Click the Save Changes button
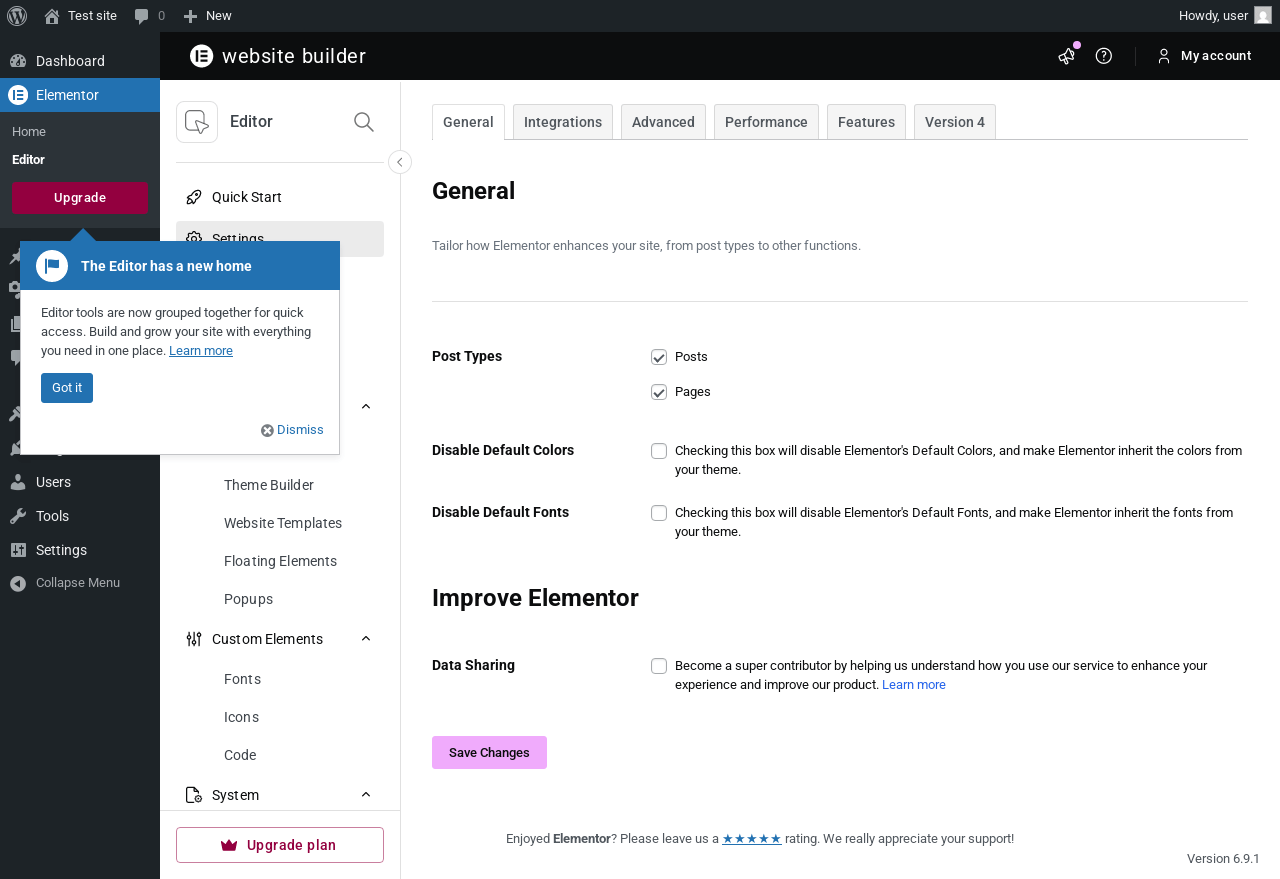This screenshot has height=879, width=1280. point(489,752)
